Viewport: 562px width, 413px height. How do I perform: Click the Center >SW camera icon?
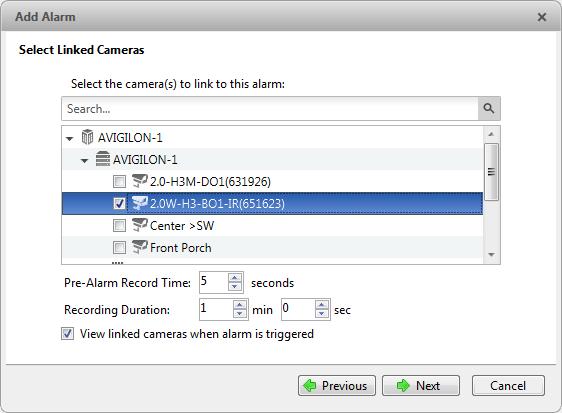[x=139, y=225]
